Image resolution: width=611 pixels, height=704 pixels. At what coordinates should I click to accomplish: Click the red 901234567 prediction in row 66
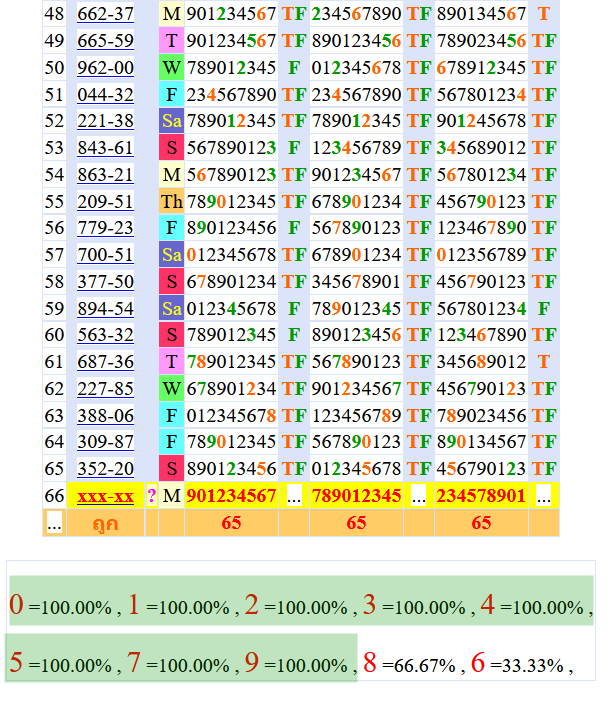231,495
